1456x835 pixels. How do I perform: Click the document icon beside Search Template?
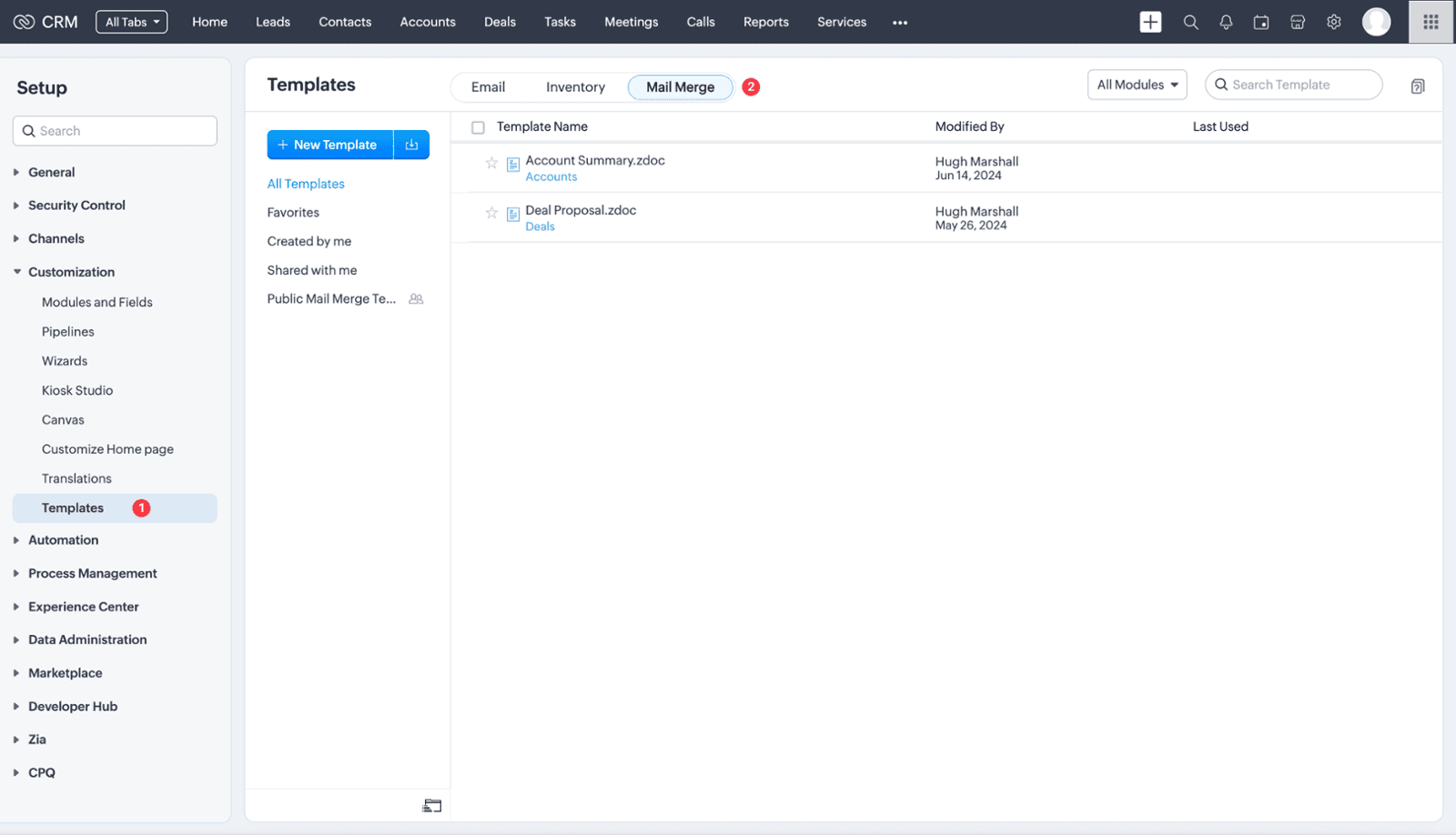point(1417,86)
